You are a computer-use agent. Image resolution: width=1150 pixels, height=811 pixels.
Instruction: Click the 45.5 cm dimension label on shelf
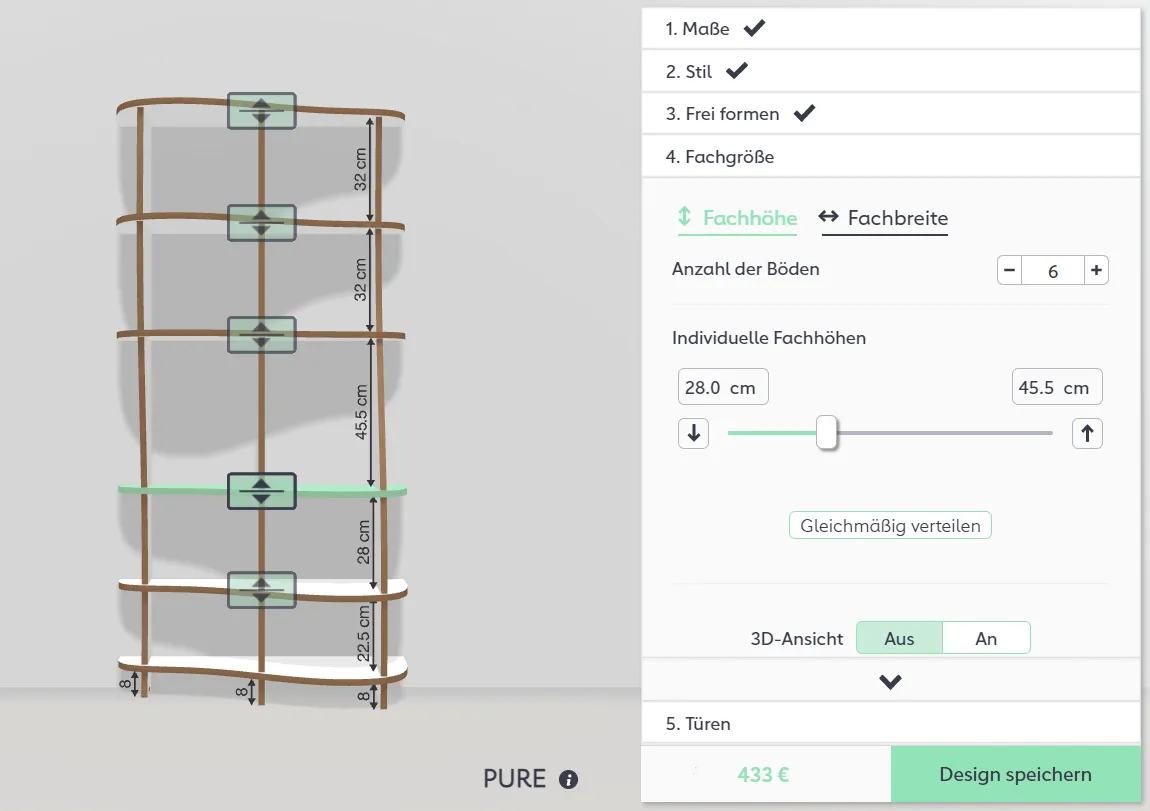pyautogui.click(x=361, y=412)
